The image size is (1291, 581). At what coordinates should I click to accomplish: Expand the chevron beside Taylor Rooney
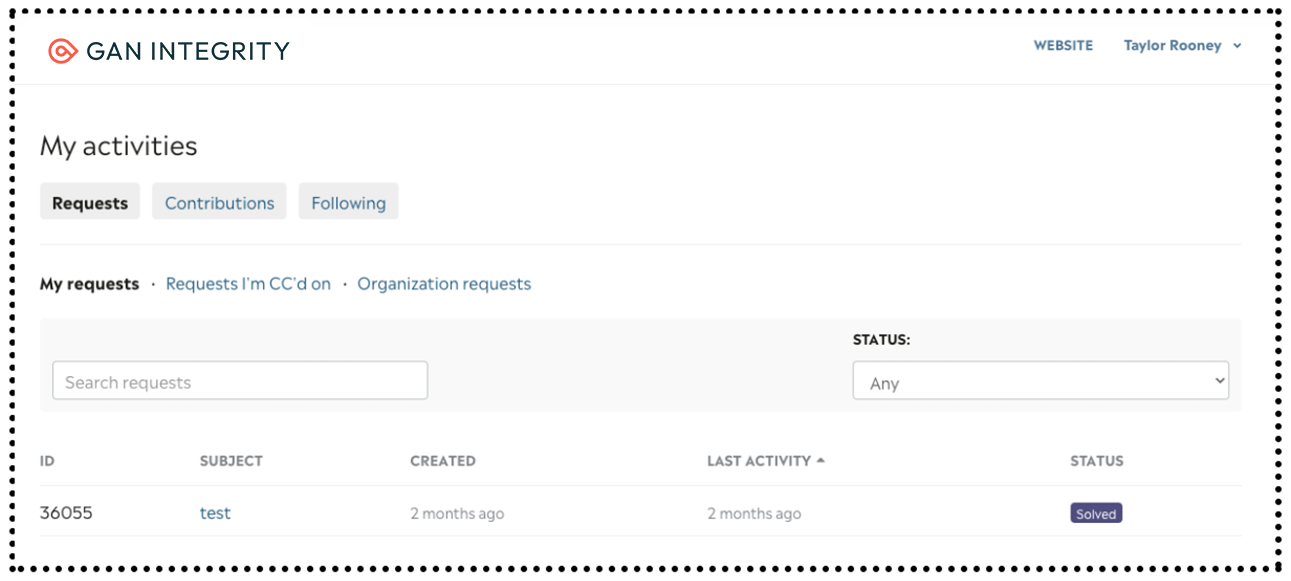tap(1237, 46)
